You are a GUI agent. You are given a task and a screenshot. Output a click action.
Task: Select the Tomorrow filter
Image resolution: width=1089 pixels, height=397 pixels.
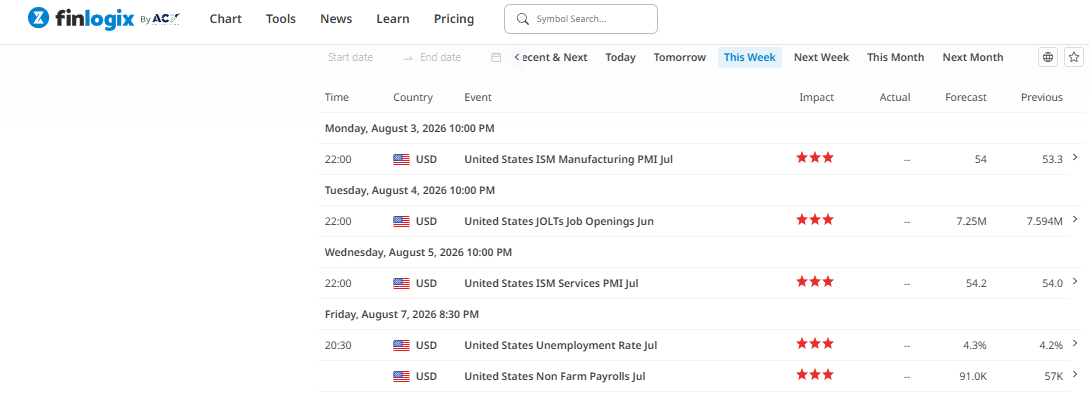click(680, 58)
